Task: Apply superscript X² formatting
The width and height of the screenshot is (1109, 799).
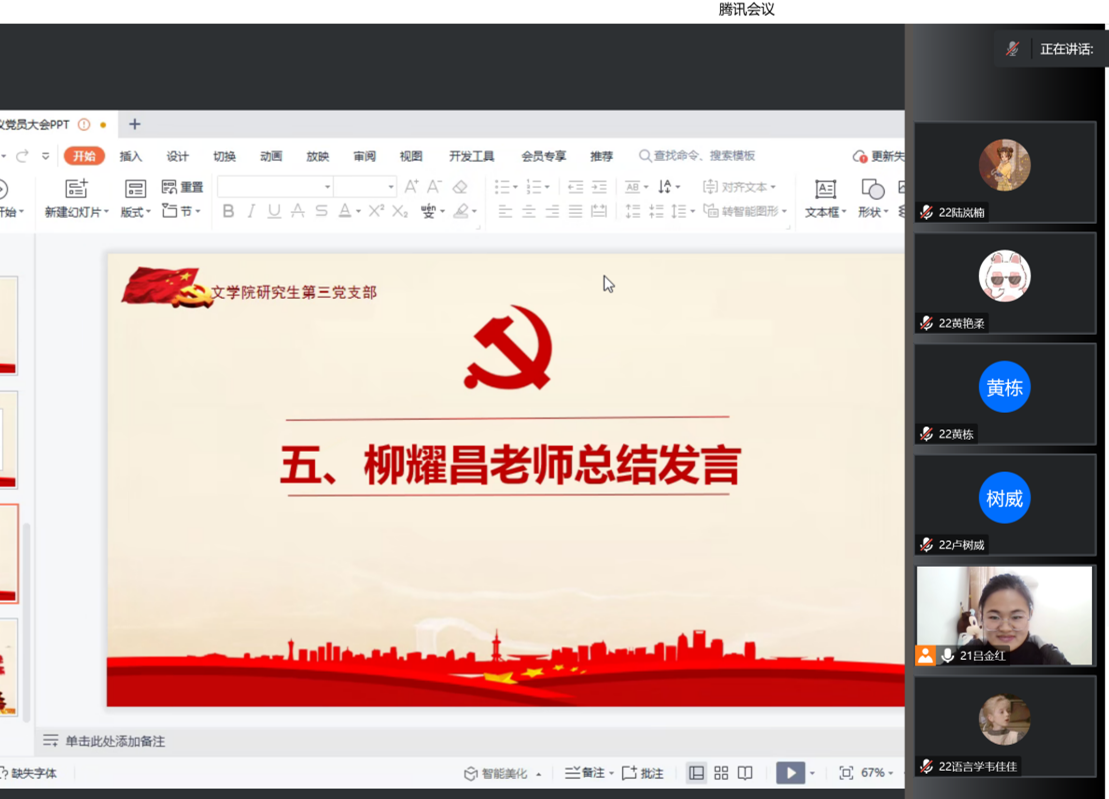Action: [x=376, y=211]
